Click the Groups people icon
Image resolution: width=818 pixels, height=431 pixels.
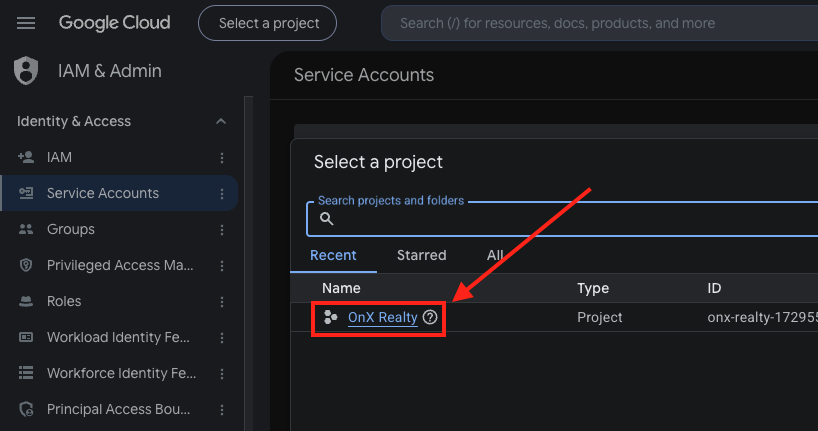[x=26, y=229]
